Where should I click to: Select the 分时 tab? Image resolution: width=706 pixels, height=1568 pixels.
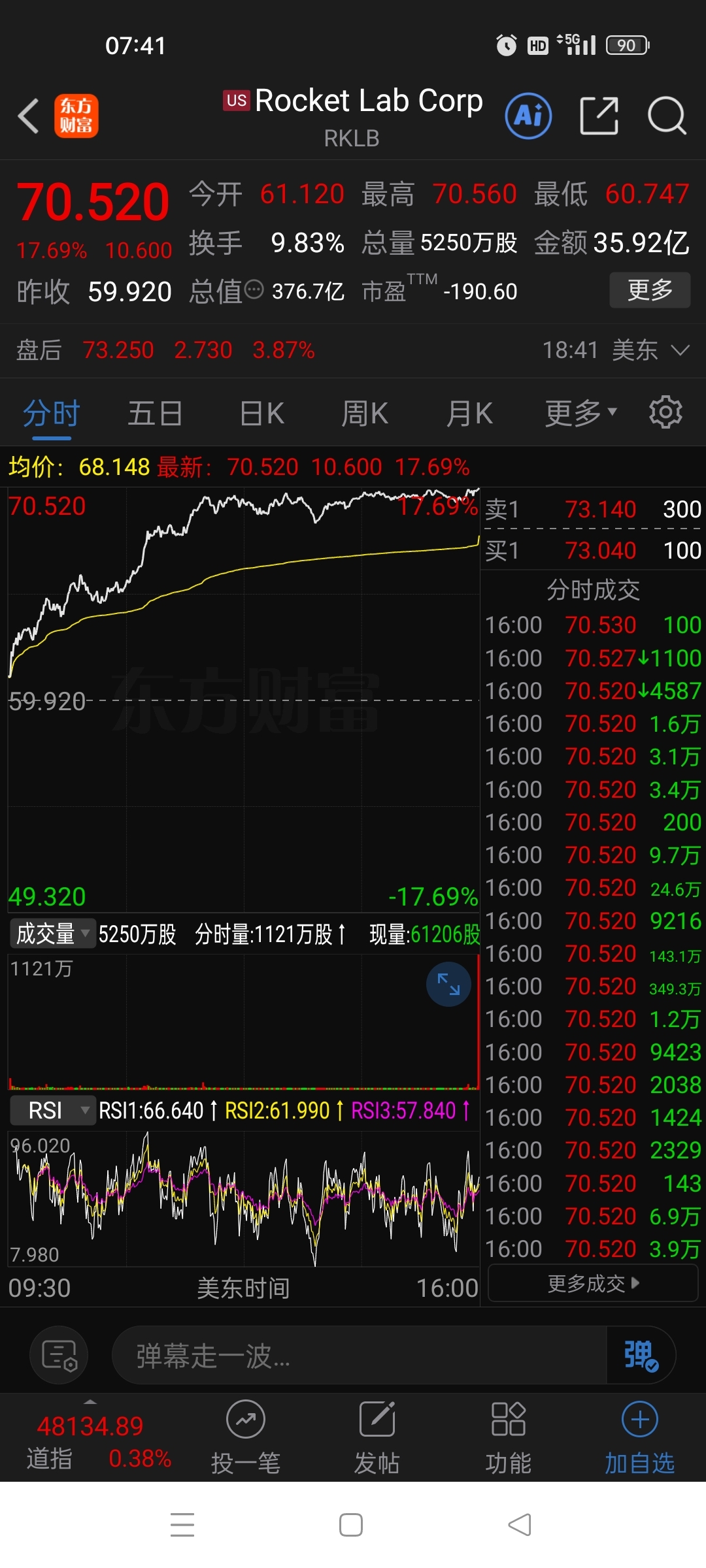pos(51,414)
